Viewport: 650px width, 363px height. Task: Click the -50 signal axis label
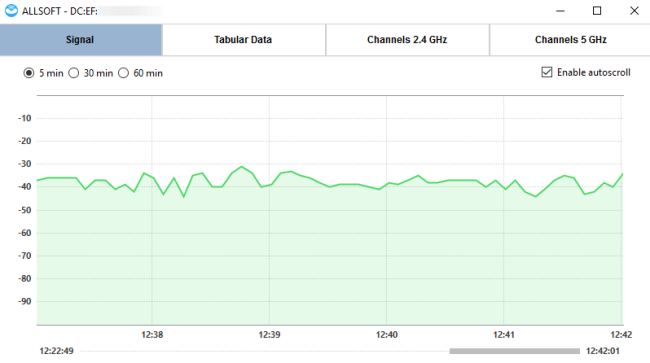pos(25,210)
